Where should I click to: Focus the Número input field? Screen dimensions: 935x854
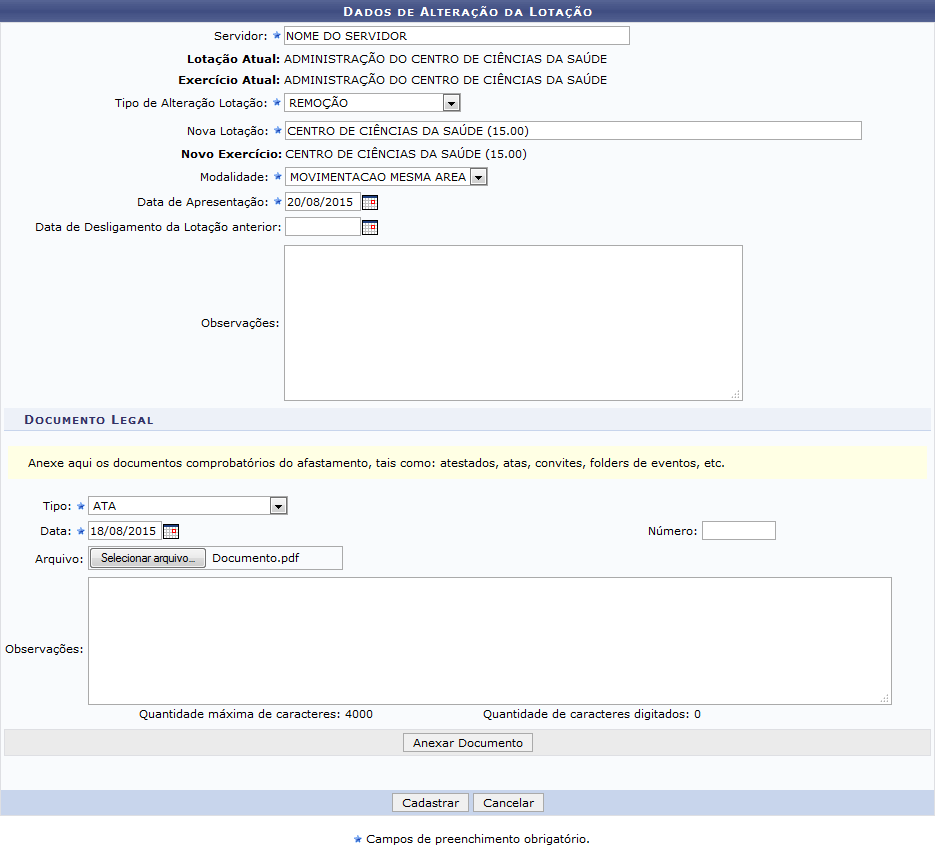pyautogui.click(x=738, y=531)
